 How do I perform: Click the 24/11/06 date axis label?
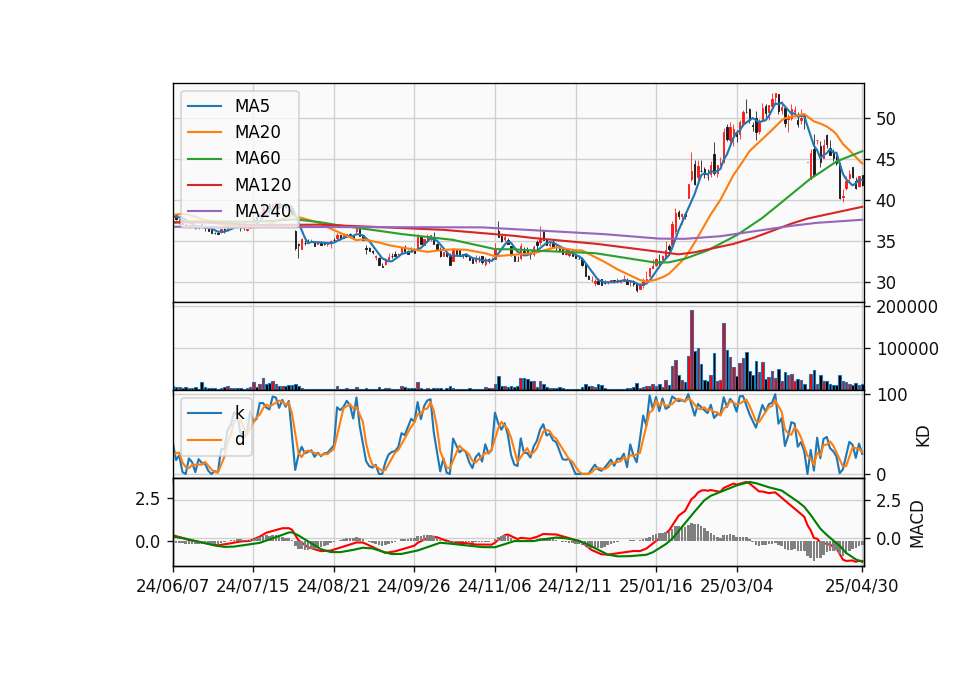tap(494, 587)
